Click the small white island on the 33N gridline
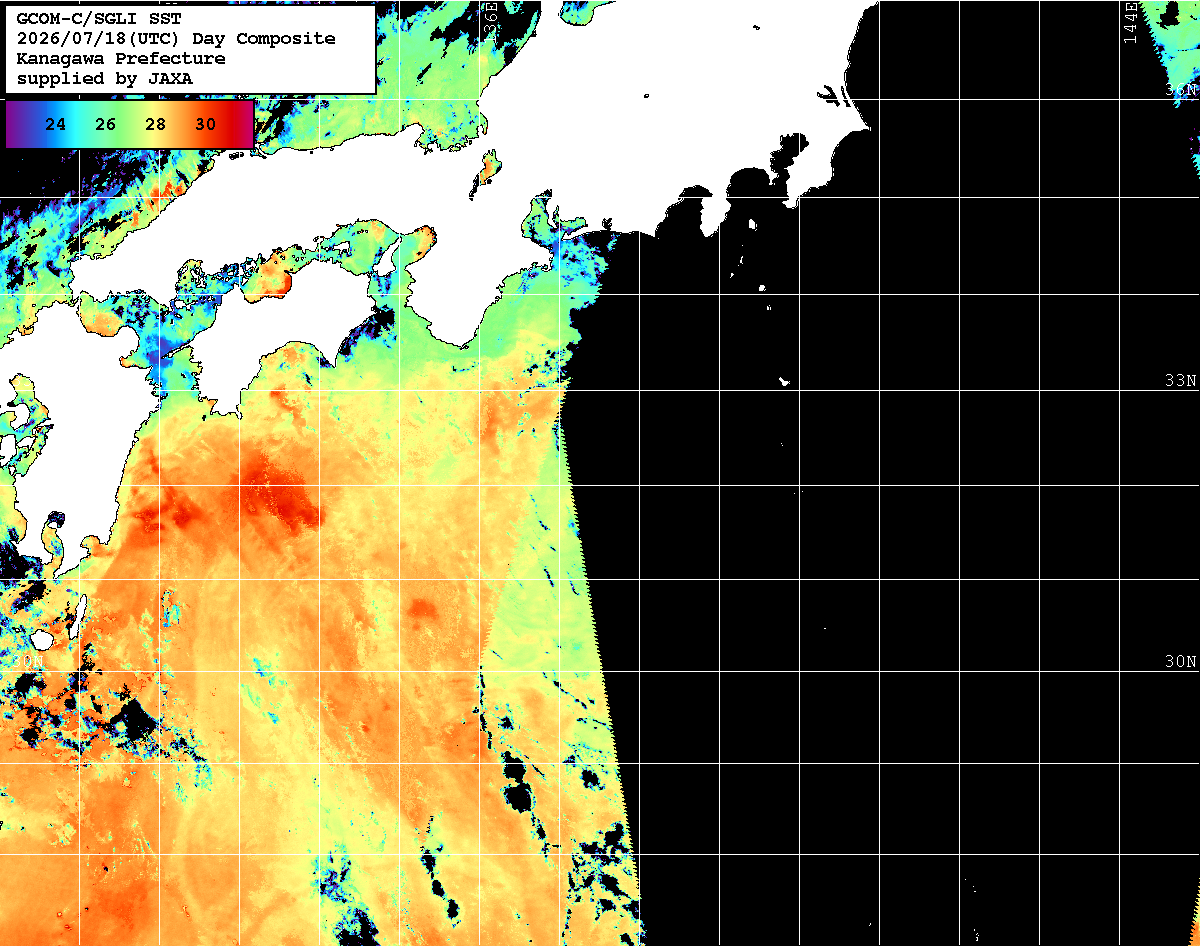Image resolution: width=1200 pixels, height=946 pixels. pyautogui.click(x=785, y=381)
